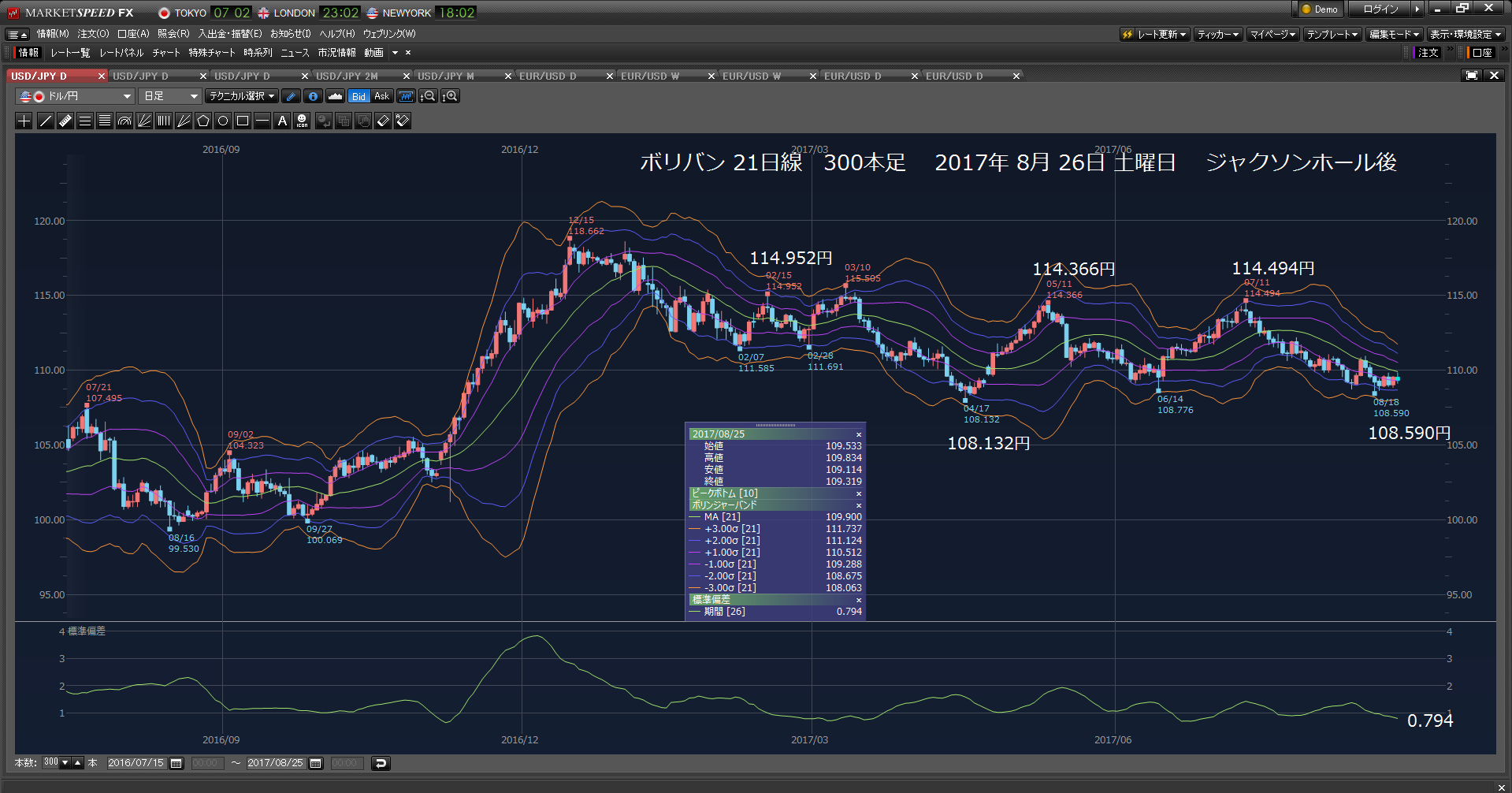Click the return arrow reset button
This screenshot has height=793, width=1512.
pos(381,763)
